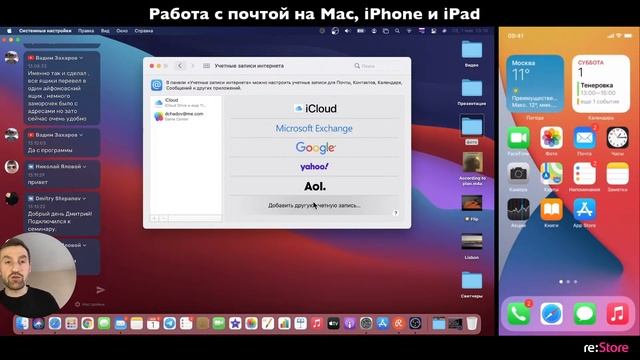Tap App Store on iPhone home screen
This screenshot has height=360, width=640.
click(584, 209)
